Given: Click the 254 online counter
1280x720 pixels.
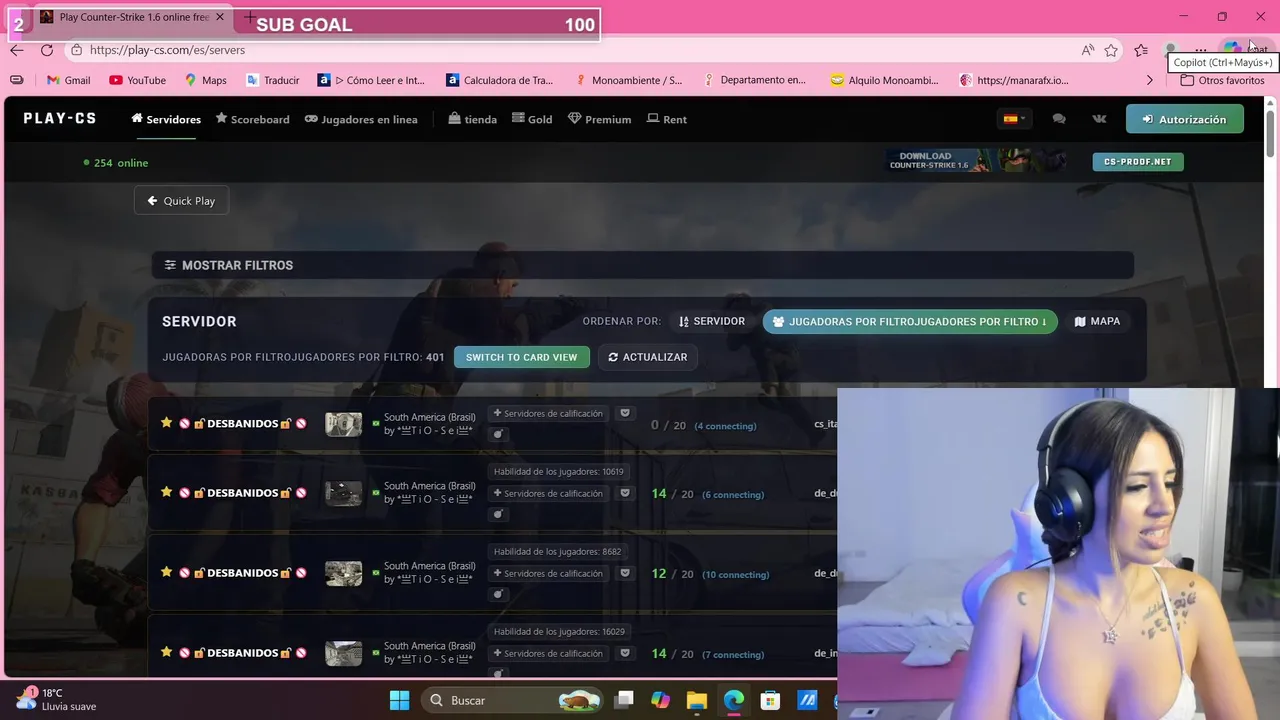Looking at the screenshot, I should coord(116,163).
